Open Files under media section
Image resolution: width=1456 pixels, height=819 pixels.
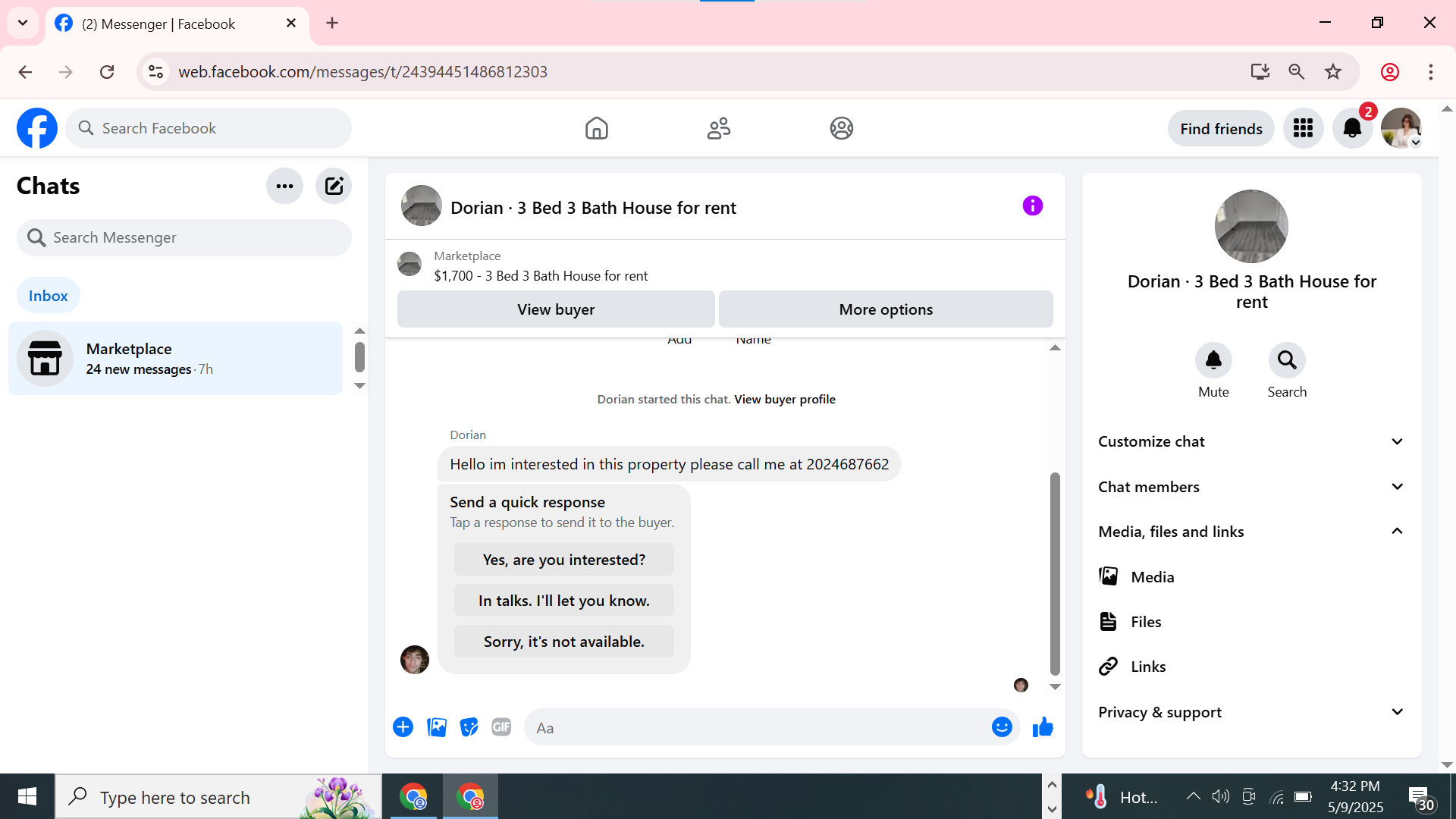(x=1145, y=622)
